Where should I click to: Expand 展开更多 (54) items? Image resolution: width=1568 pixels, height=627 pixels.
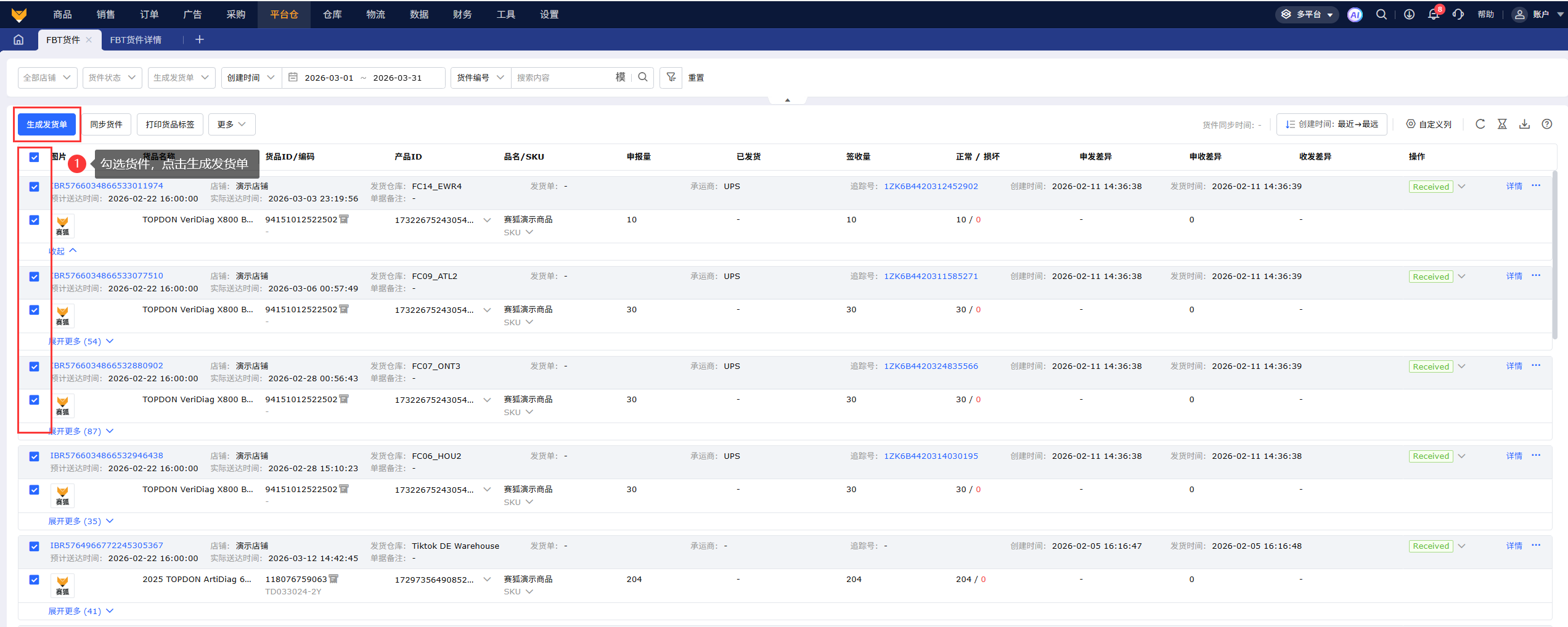point(81,341)
